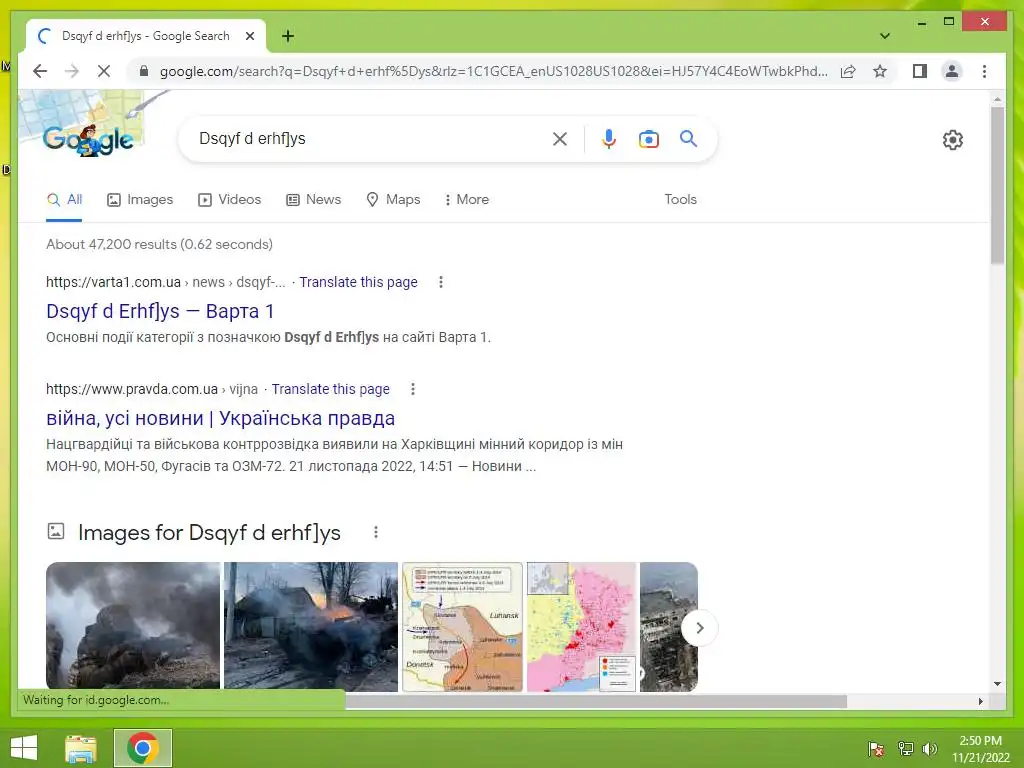Open the volume tray icon

(929, 748)
